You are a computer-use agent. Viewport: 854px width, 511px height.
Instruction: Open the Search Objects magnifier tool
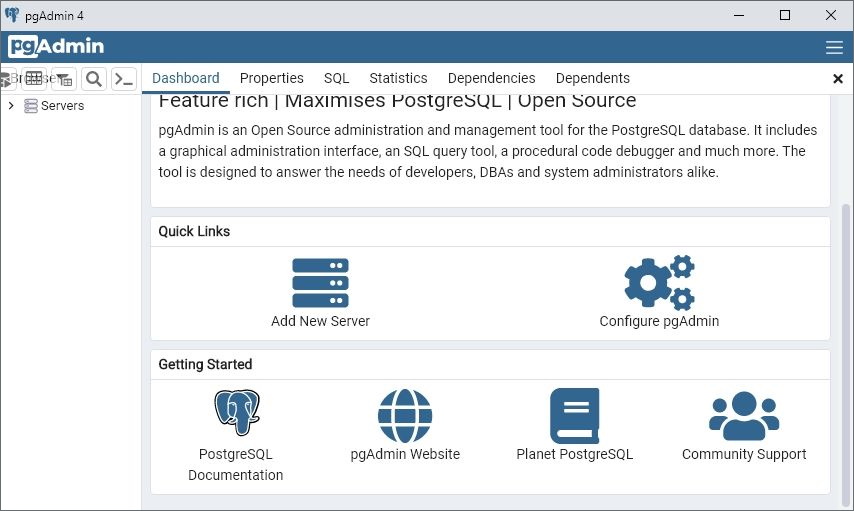(x=93, y=79)
